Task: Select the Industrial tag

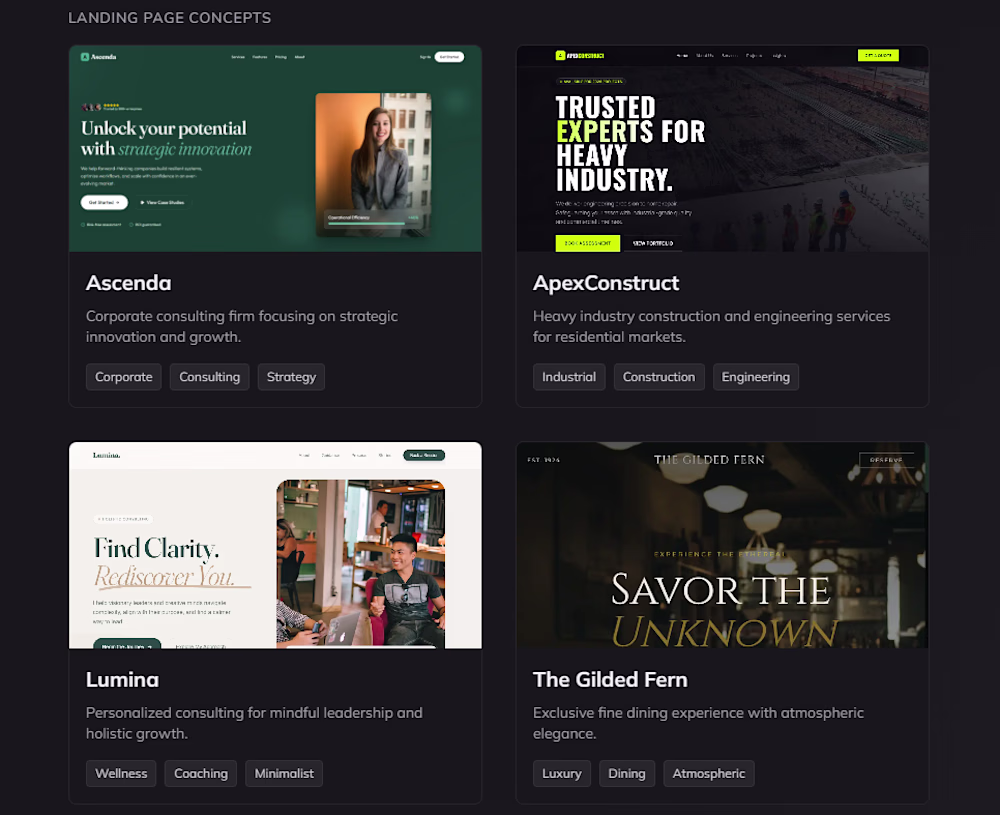Action: (569, 377)
